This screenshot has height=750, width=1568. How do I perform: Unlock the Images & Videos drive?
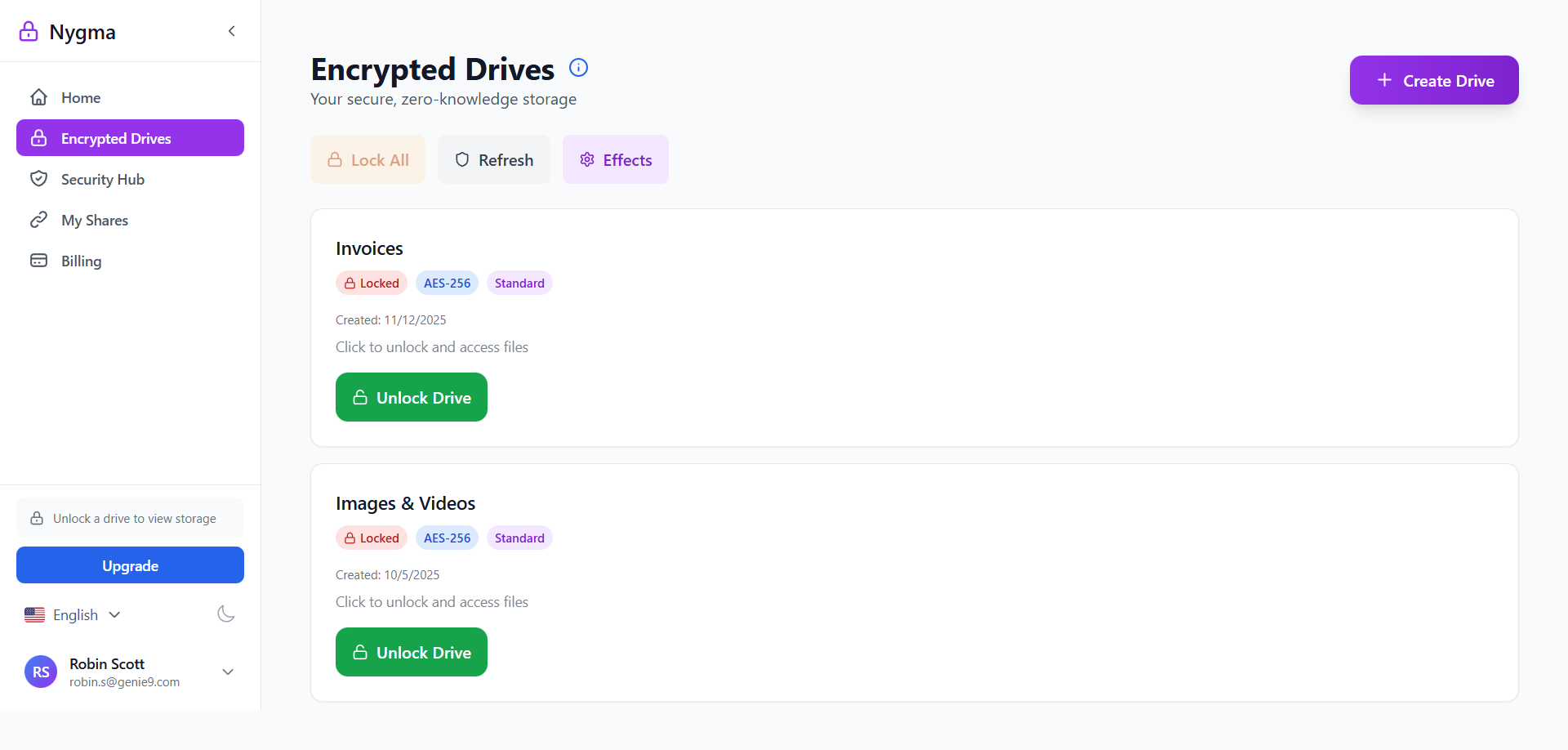411,652
